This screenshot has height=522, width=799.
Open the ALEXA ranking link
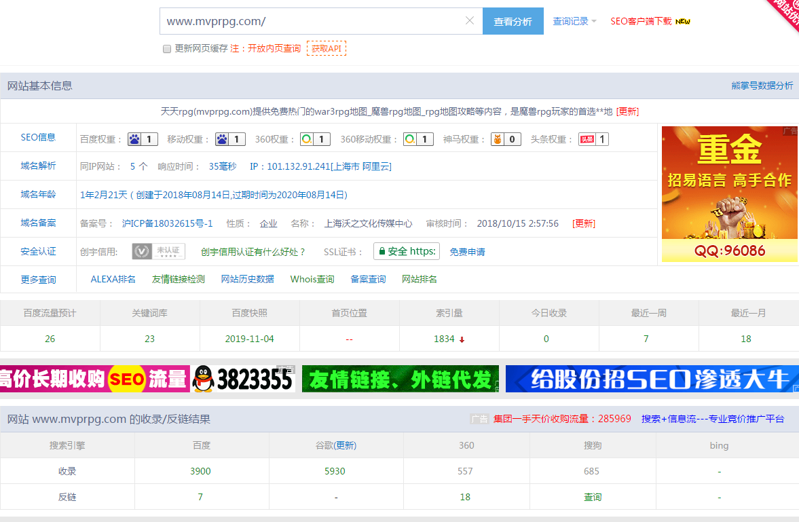click(113, 279)
